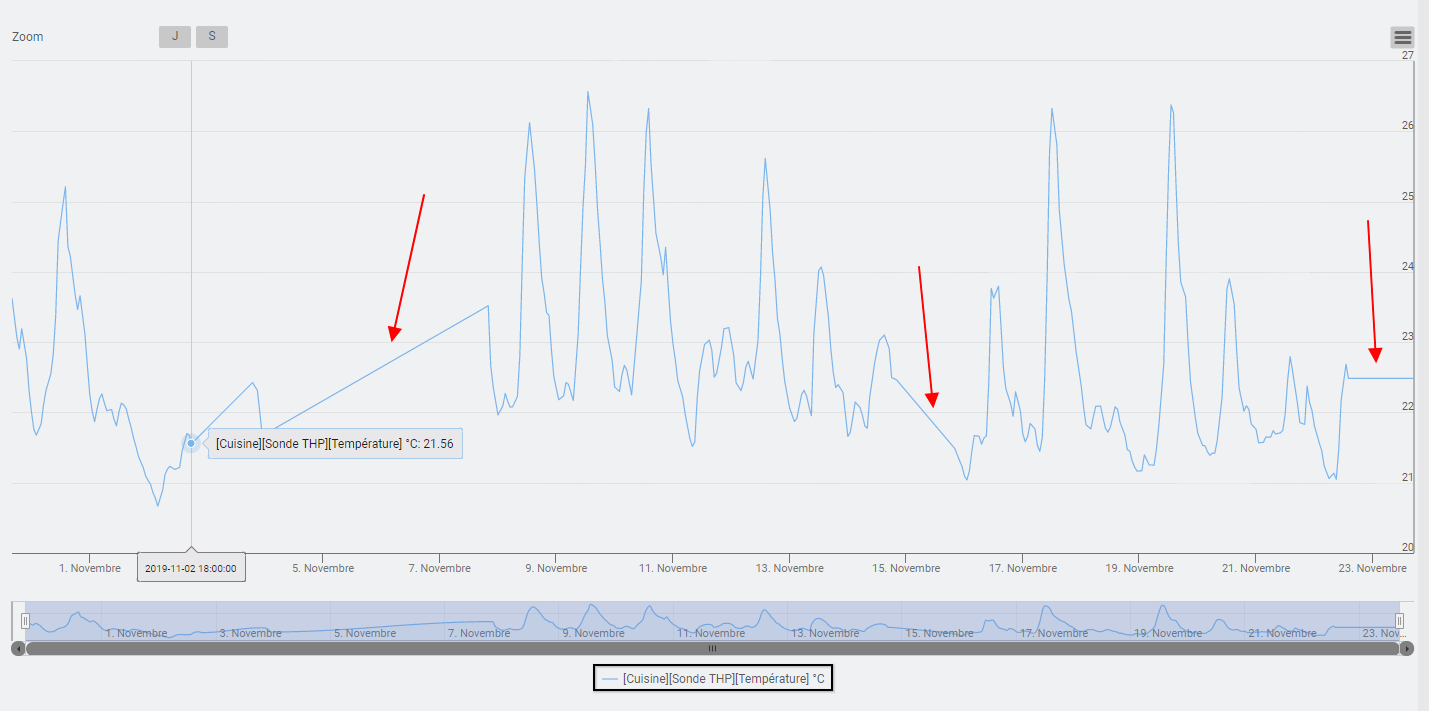Screen dimensions: 1429x711
Task: Click main chart axis label 5. Novembre
Action: pyautogui.click(x=323, y=568)
